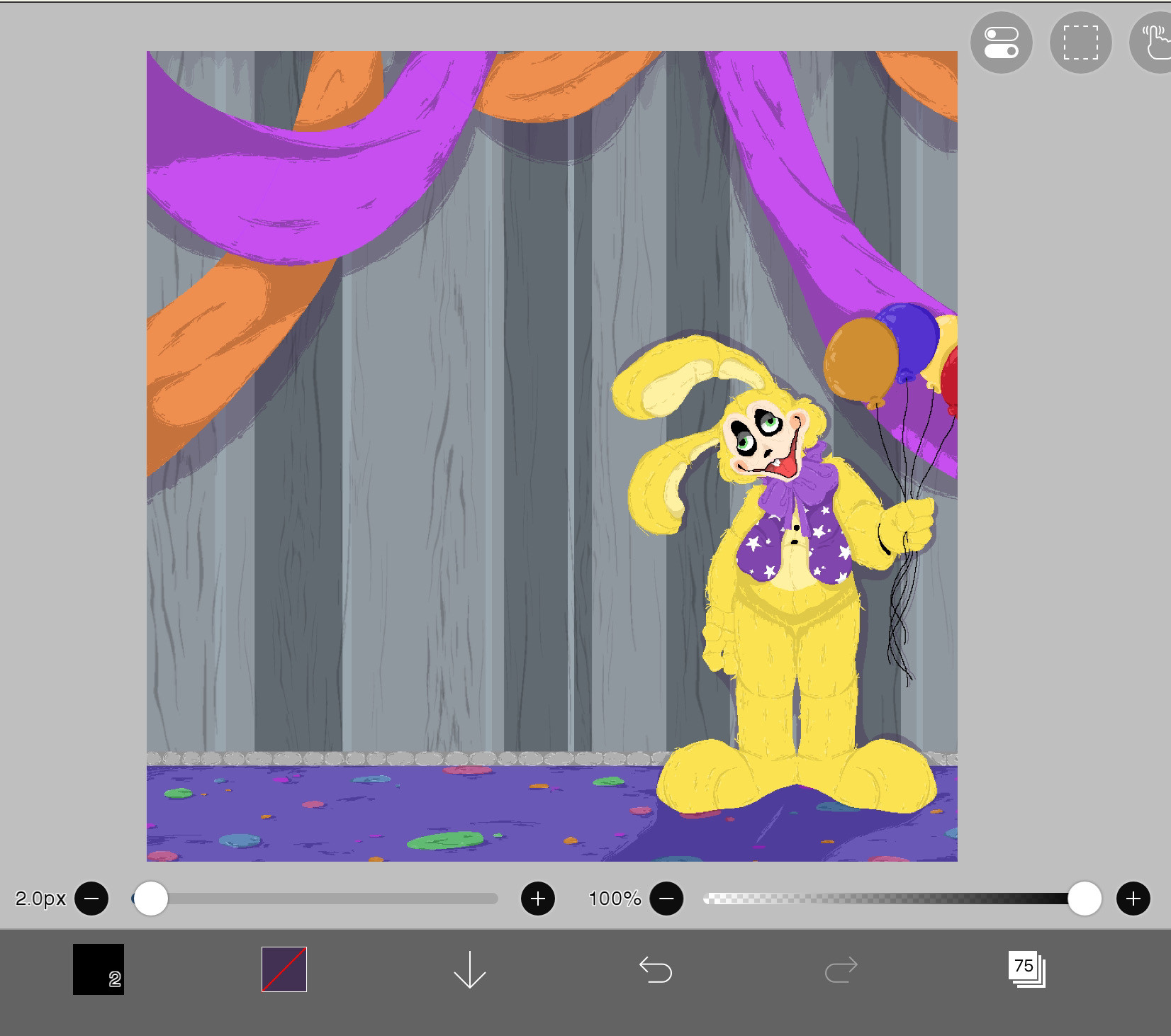Open the layers panel showing 75
This screenshot has height=1036, width=1171.
(x=1026, y=969)
